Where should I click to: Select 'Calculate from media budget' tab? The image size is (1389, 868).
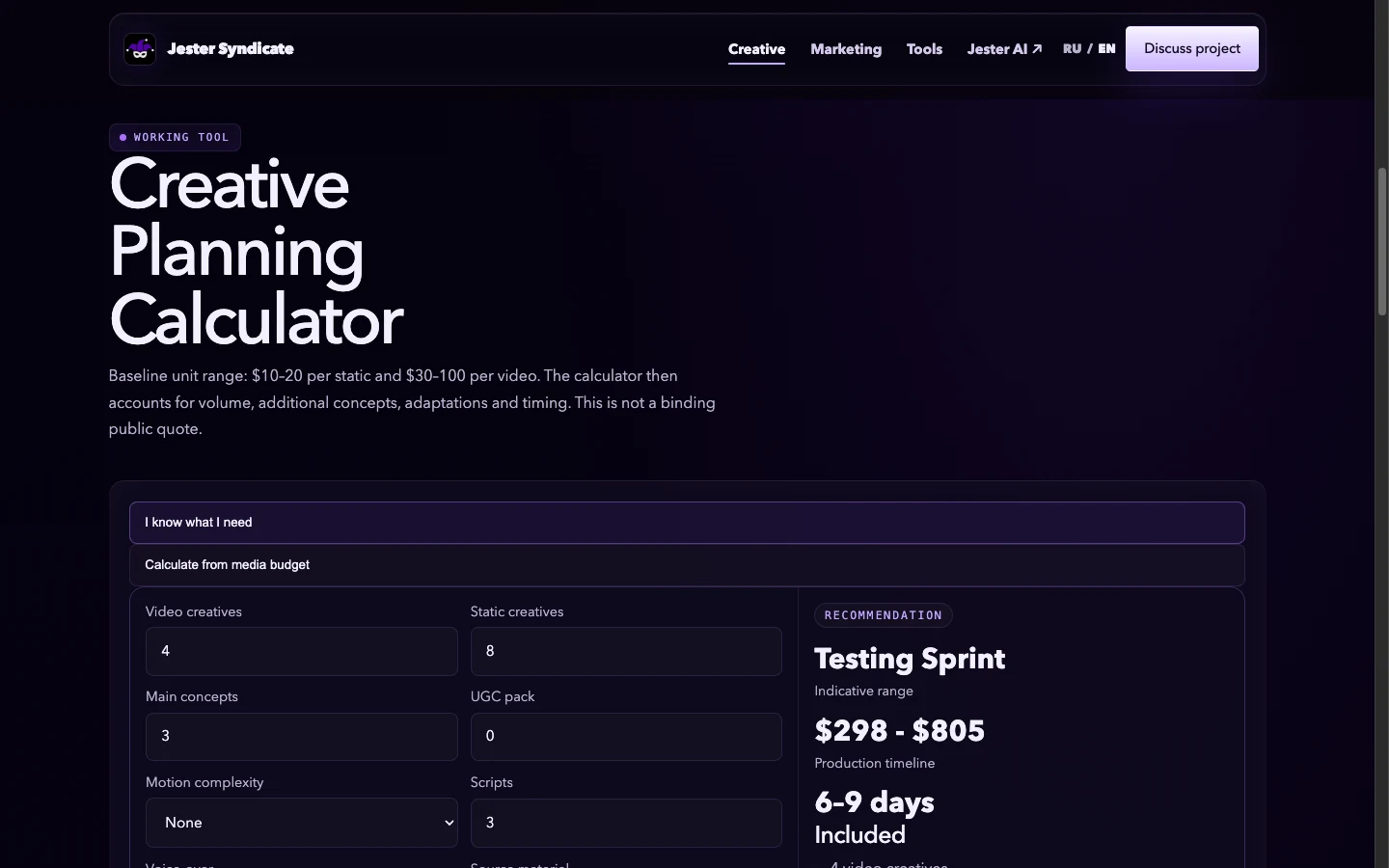click(687, 565)
